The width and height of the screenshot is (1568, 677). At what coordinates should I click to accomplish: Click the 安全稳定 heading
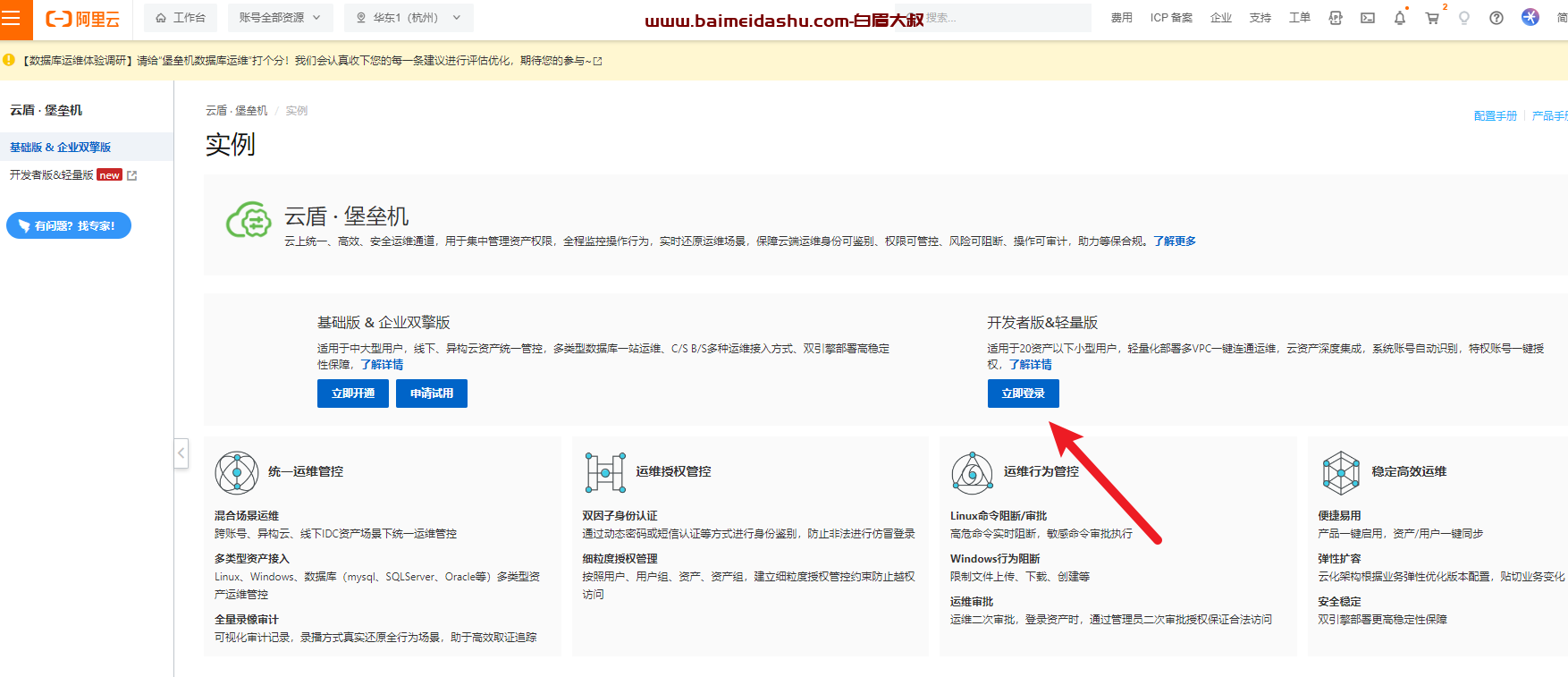point(1339,602)
